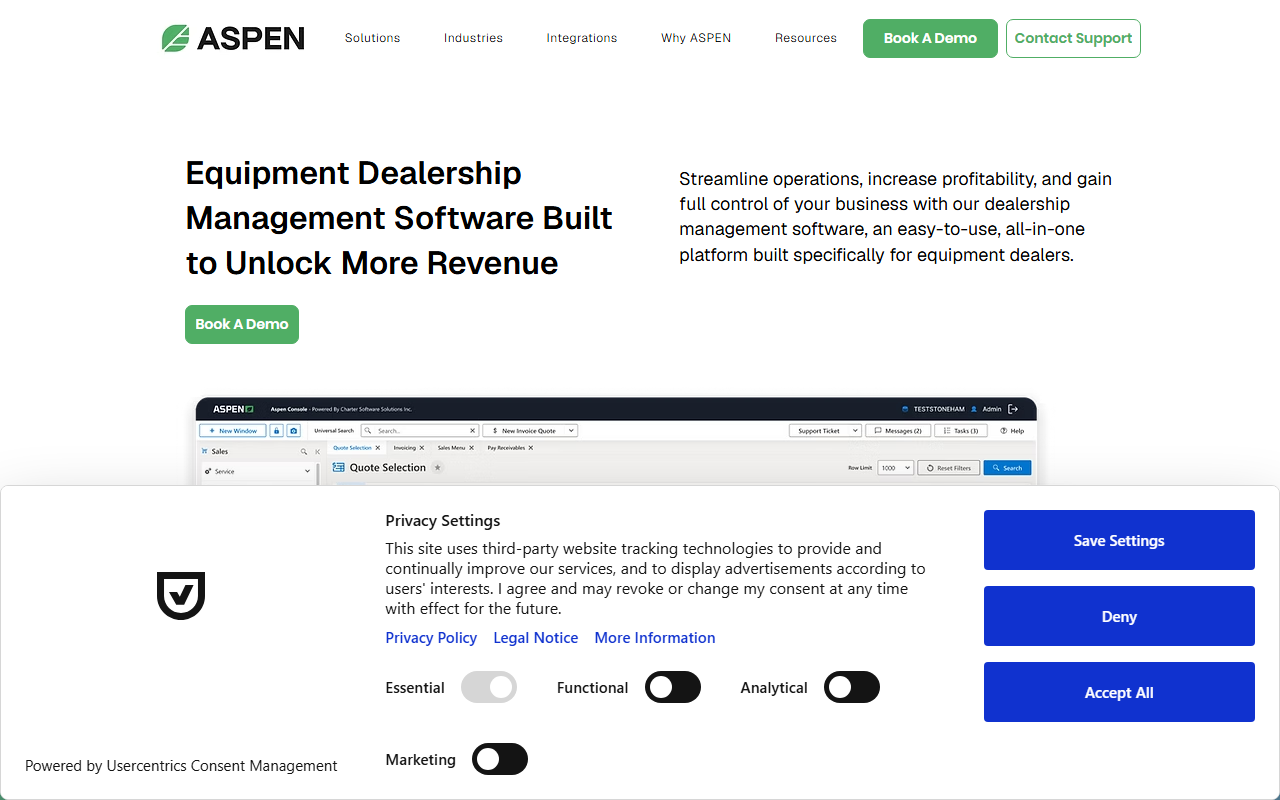Open the Solutions menu
The width and height of the screenshot is (1280, 800).
point(373,38)
